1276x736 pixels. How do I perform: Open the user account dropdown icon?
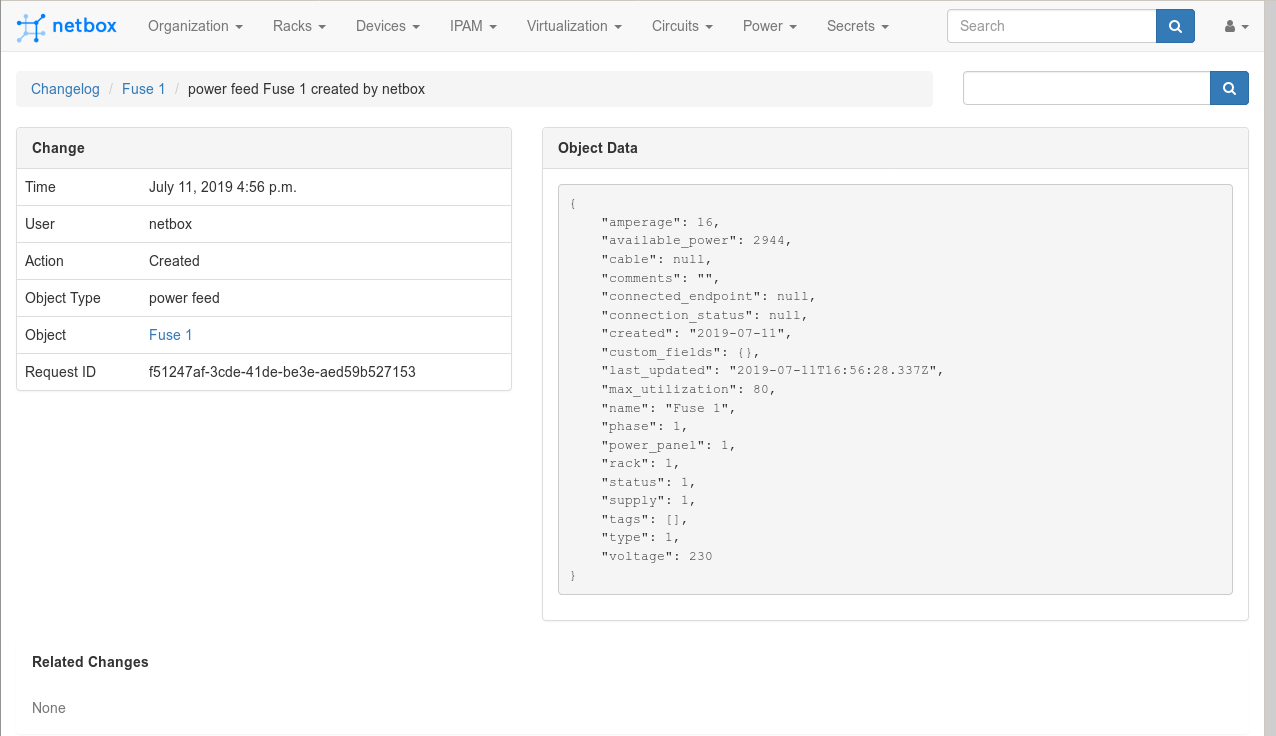pyautogui.click(x=1236, y=27)
